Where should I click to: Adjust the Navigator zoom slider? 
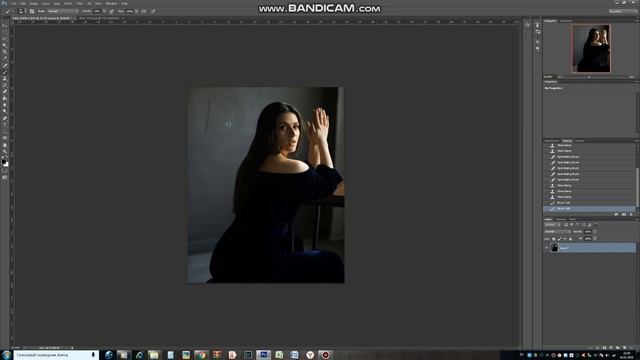[589, 77]
